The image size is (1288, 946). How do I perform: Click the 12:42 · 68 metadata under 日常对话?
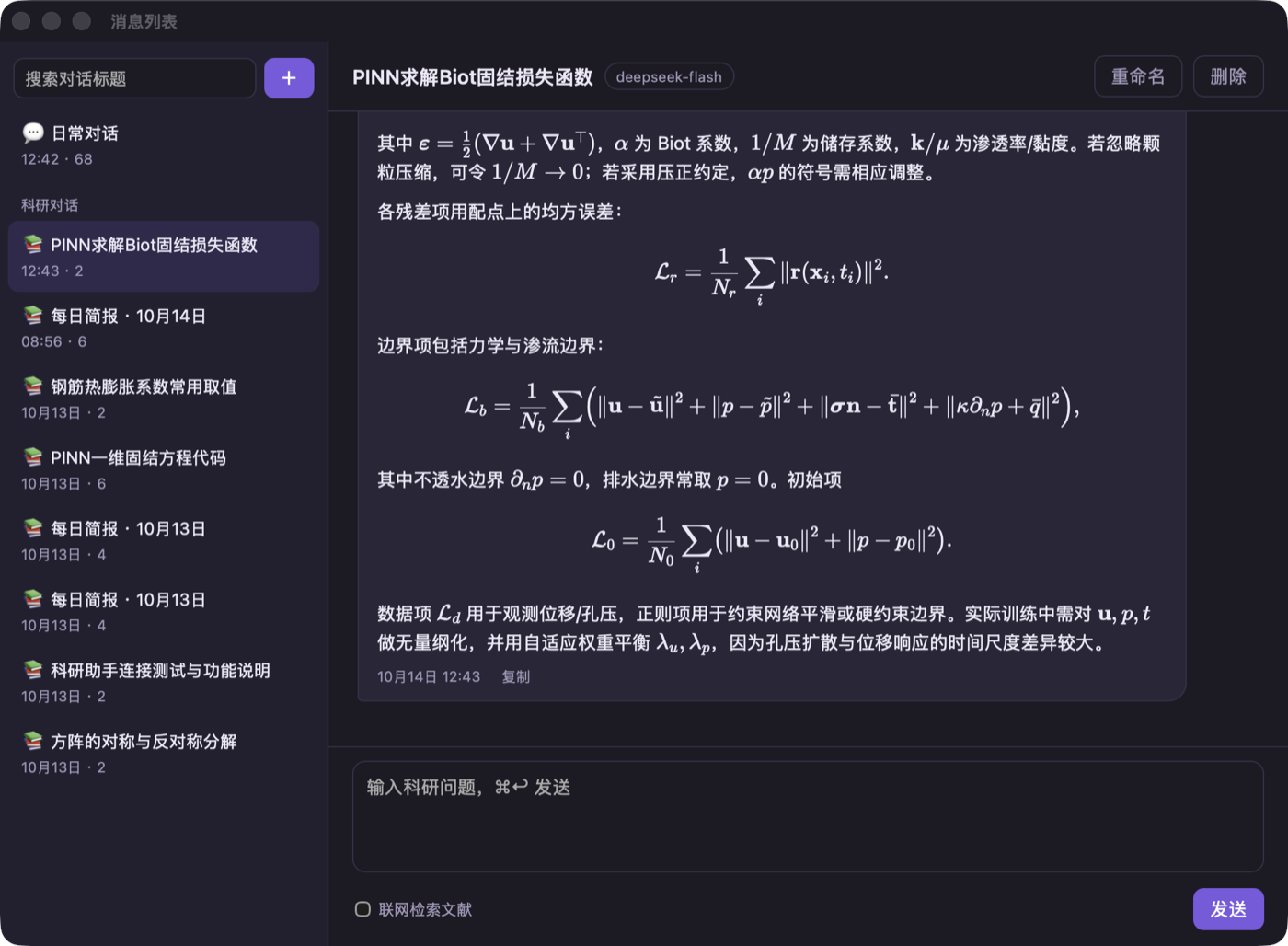[x=57, y=159]
